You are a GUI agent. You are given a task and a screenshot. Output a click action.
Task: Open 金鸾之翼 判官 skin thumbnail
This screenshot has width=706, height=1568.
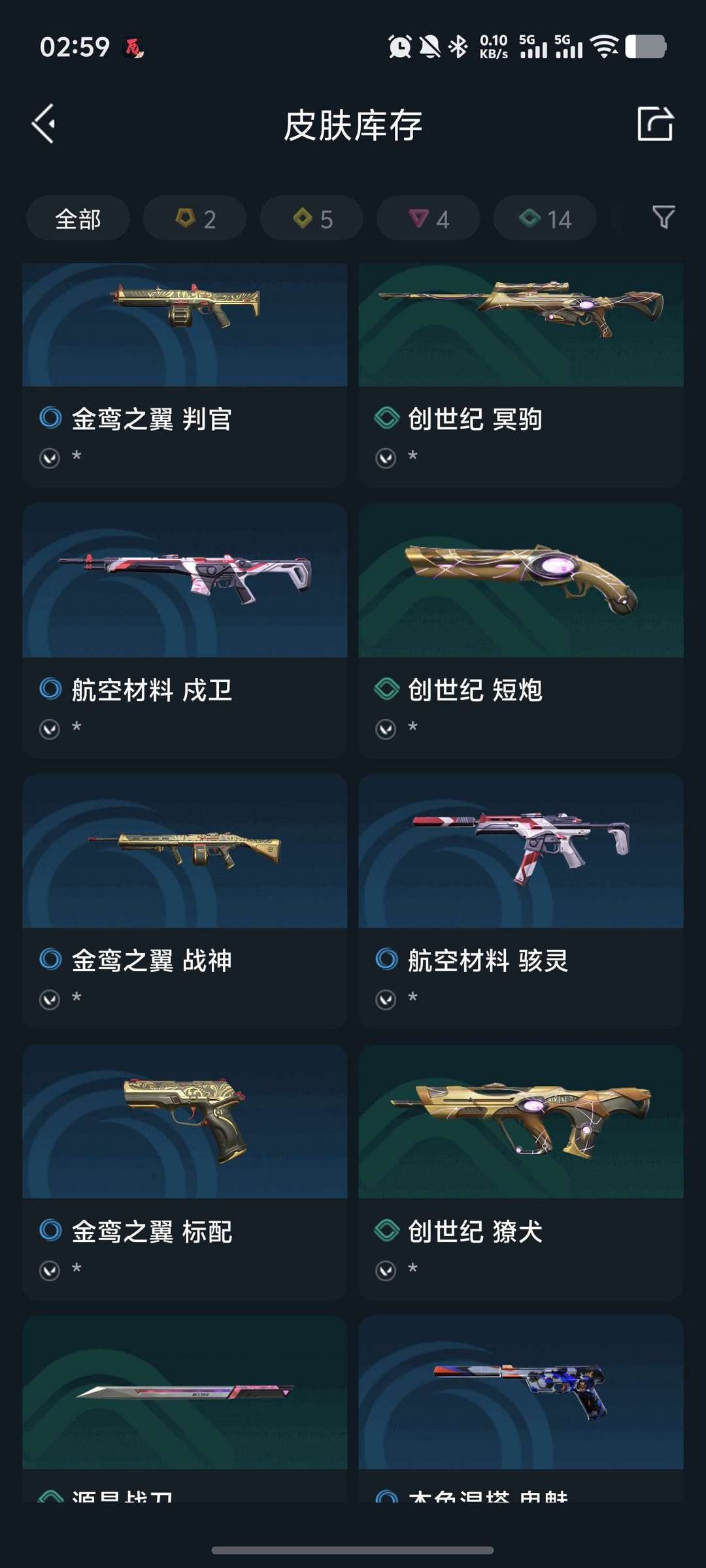[x=185, y=325]
